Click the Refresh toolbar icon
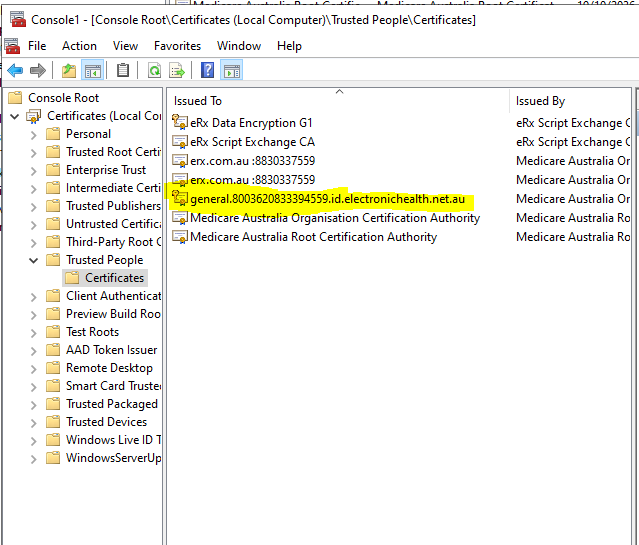The width and height of the screenshot is (639, 545). point(154,71)
